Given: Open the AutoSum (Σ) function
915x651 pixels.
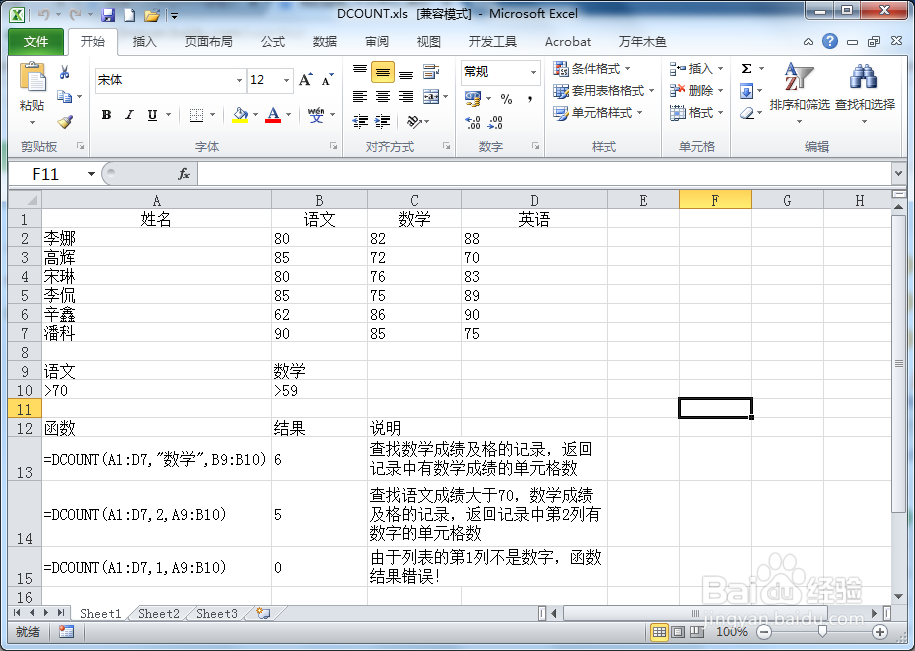Looking at the screenshot, I should (x=745, y=68).
